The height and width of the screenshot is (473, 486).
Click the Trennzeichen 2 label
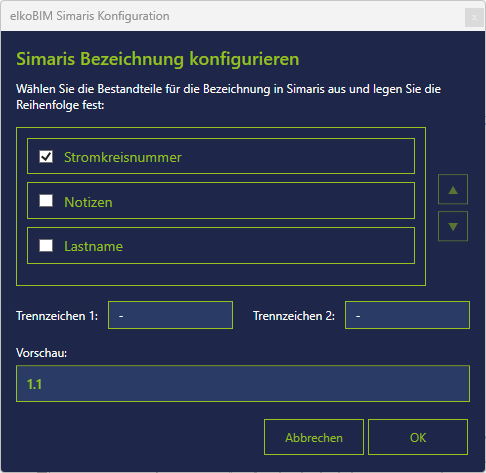coord(294,316)
